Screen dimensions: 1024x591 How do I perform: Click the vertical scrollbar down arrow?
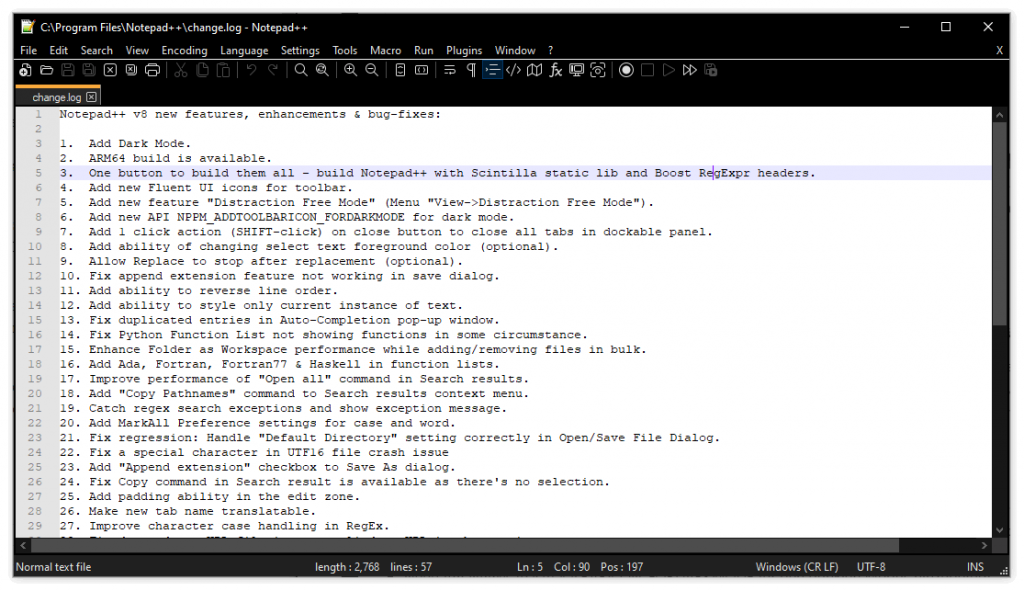point(1001,529)
